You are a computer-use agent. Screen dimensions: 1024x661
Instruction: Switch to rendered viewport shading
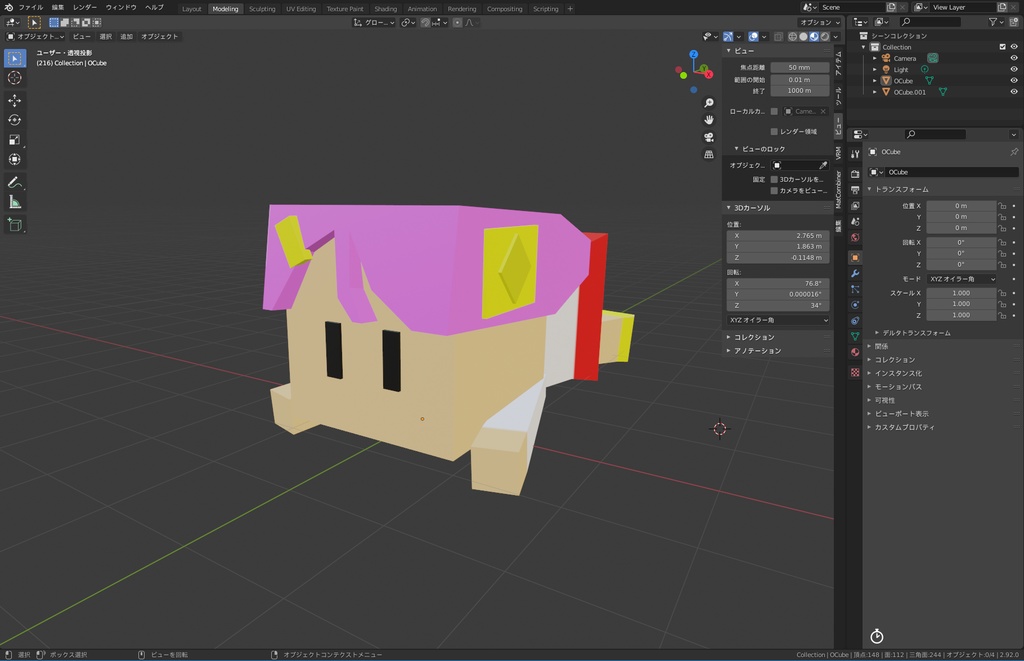pyautogui.click(x=825, y=37)
